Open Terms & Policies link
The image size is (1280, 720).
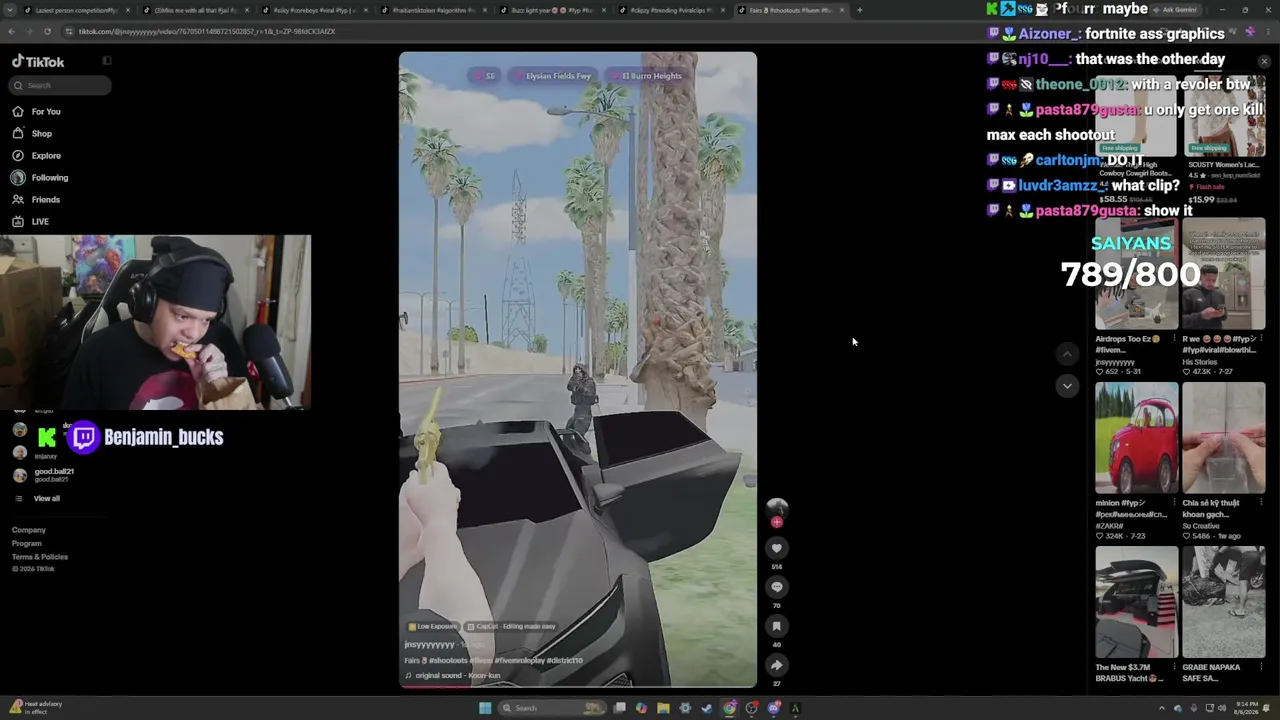click(40, 556)
